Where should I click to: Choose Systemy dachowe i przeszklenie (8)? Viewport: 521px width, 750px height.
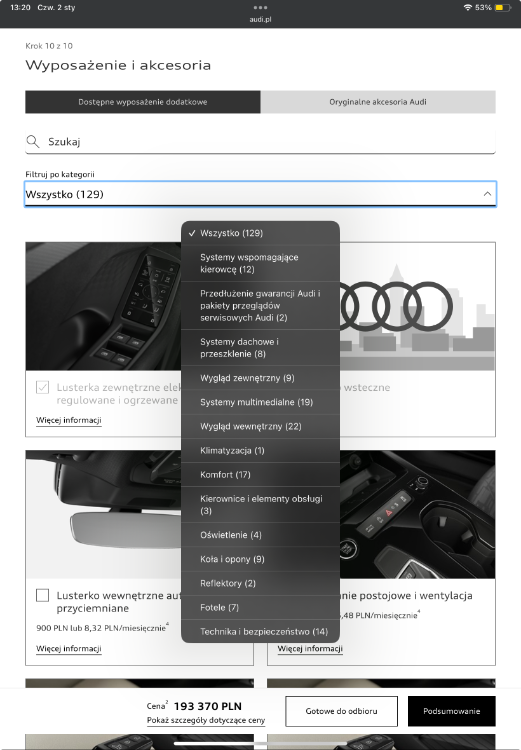(x=260, y=348)
